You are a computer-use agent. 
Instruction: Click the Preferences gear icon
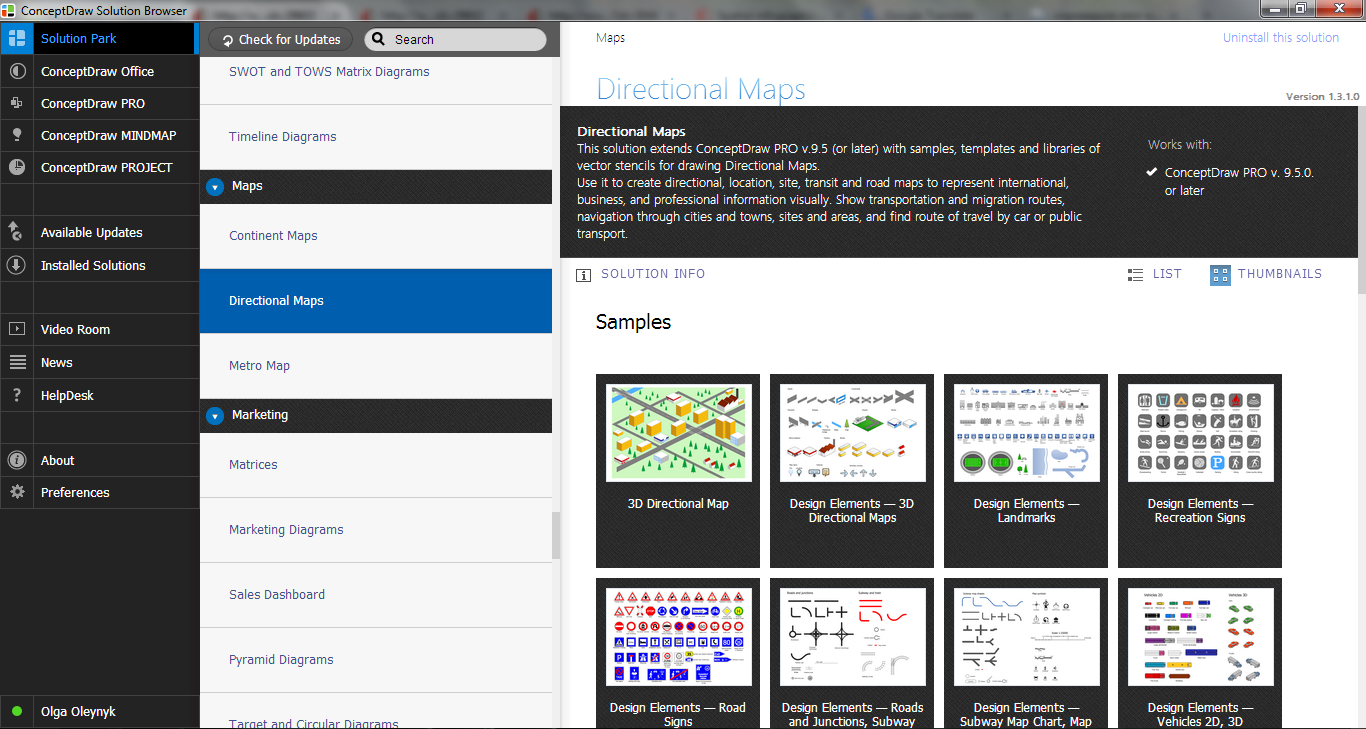(16, 492)
